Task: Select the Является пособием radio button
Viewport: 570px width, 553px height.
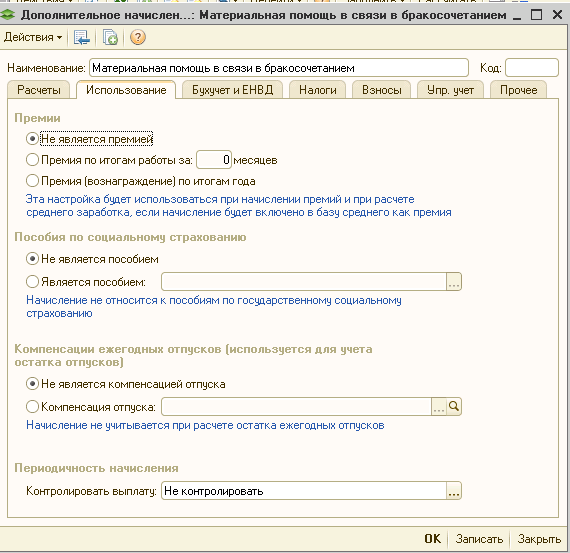Action: (32, 281)
